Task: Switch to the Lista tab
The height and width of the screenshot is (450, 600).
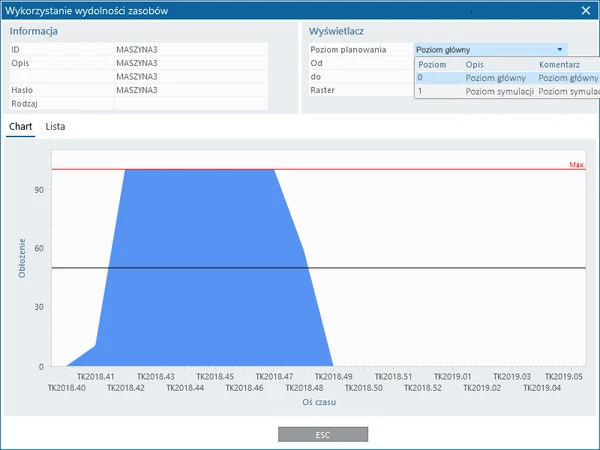Action: pyautogui.click(x=56, y=127)
